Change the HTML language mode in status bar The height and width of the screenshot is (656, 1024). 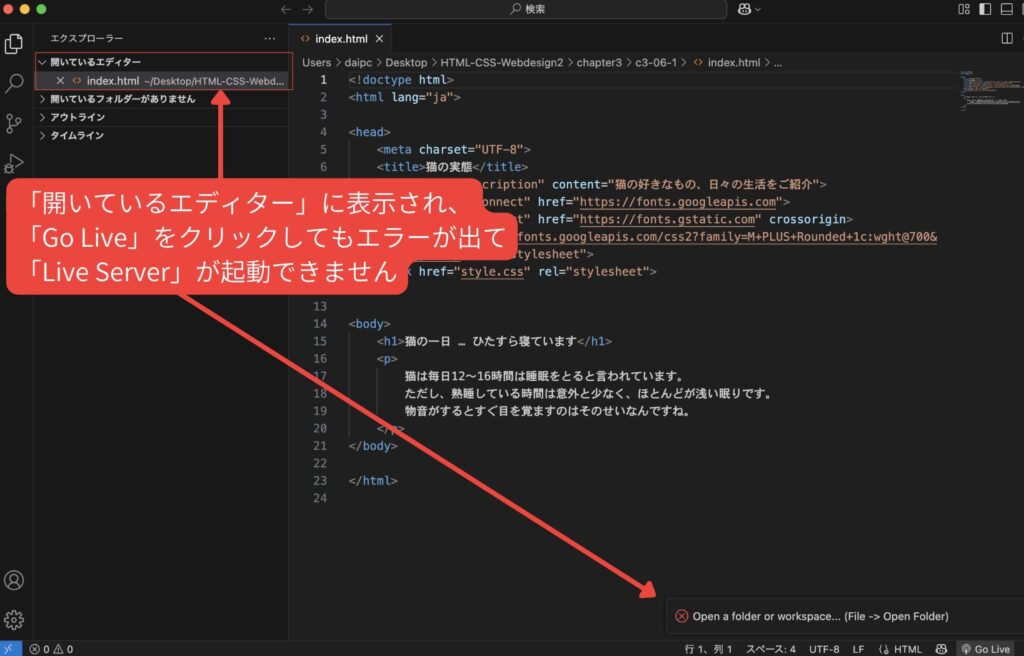(x=901, y=649)
